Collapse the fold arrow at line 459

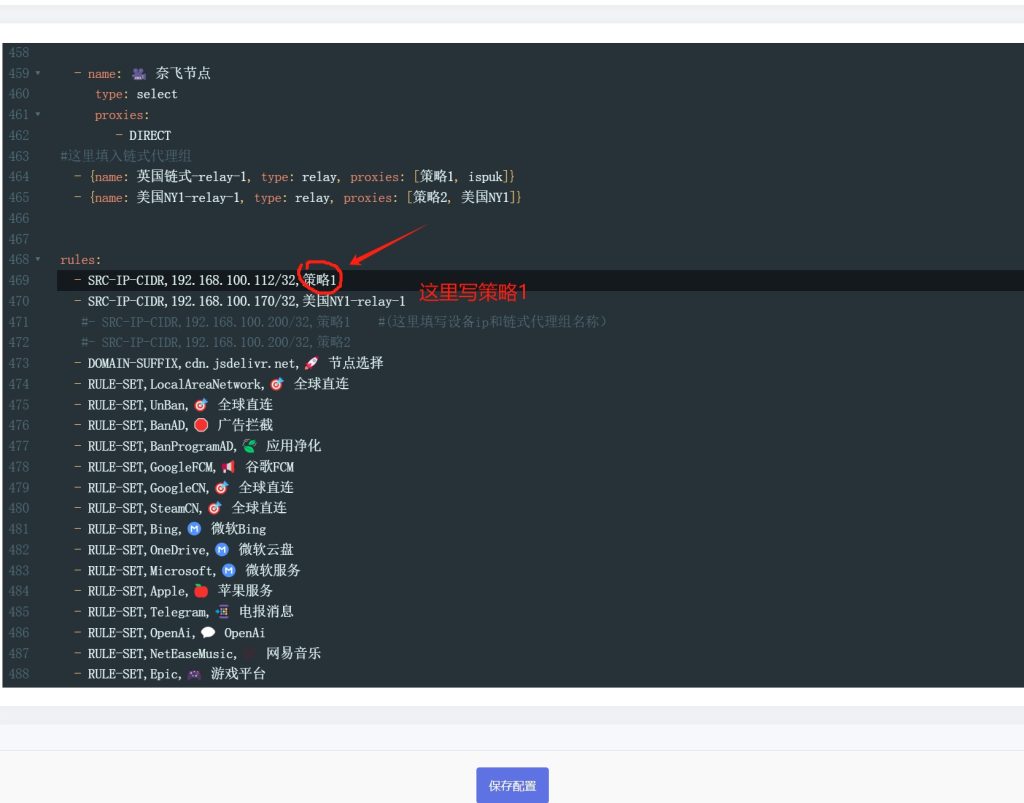(38, 73)
